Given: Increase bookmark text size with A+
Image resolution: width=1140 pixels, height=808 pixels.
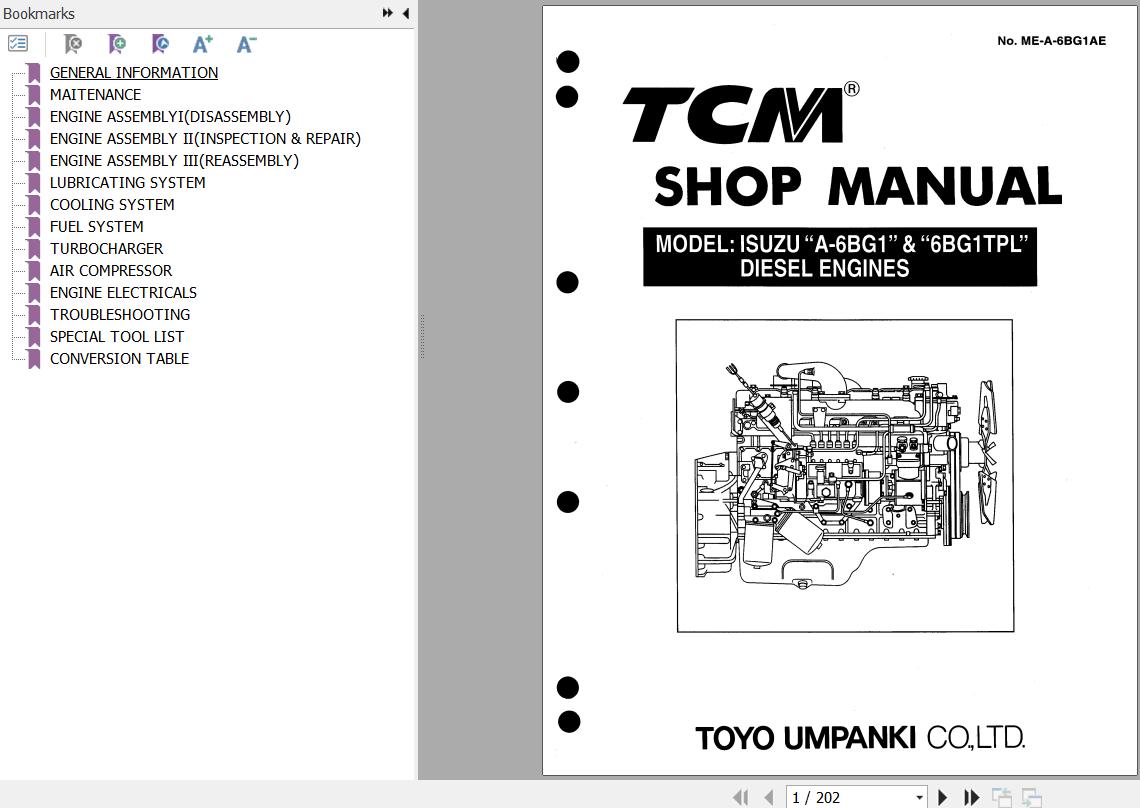Looking at the screenshot, I should click(x=203, y=44).
